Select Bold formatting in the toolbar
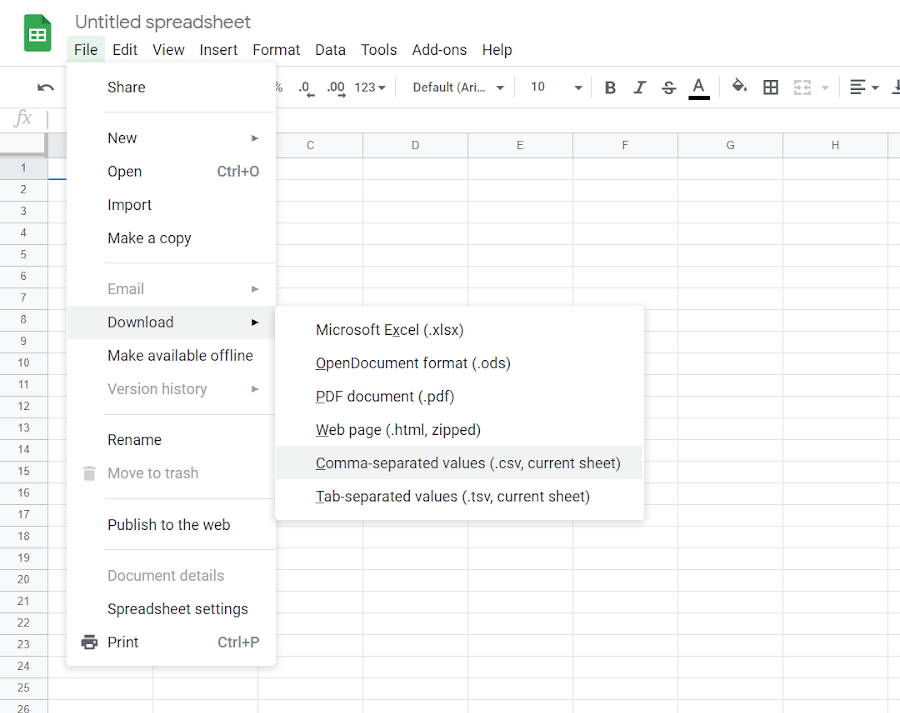The image size is (900, 713). 610,87
